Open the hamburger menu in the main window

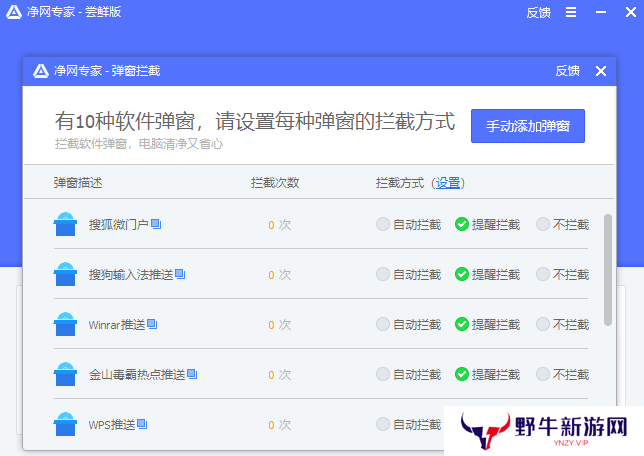coord(571,12)
